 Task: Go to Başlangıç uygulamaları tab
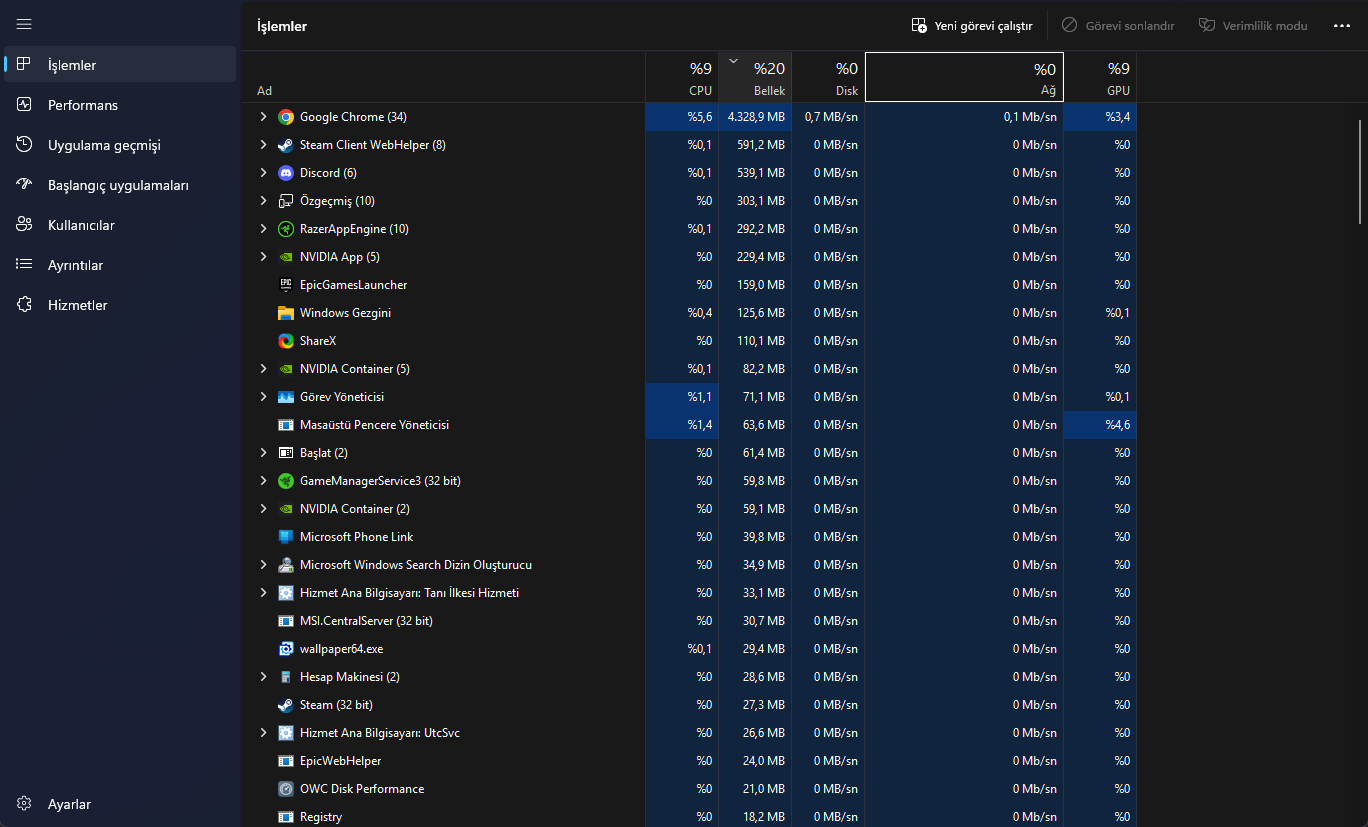120,185
